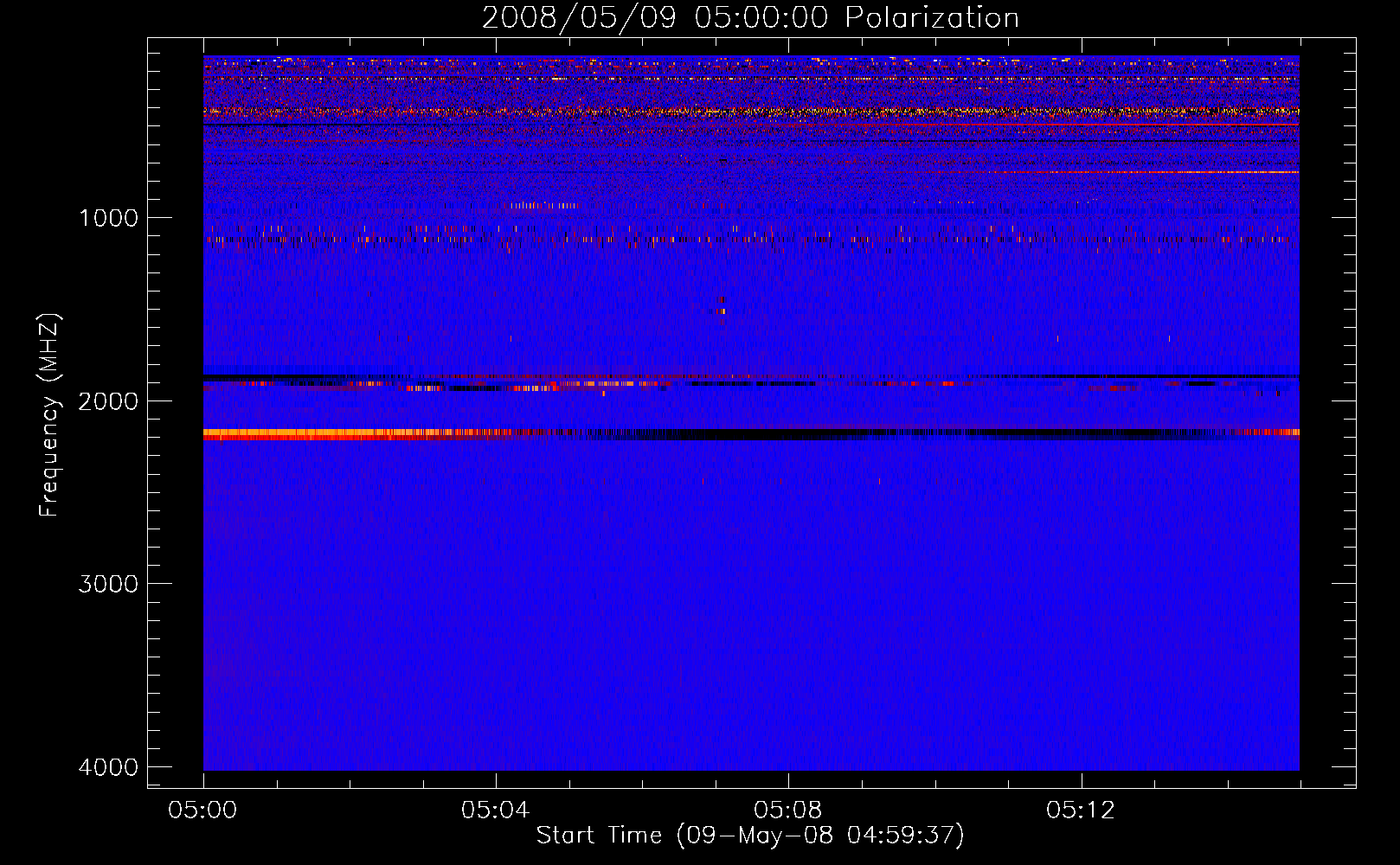1400x865 pixels.
Task: Click the dark band just above 2000 MHz
Action: 751,376
